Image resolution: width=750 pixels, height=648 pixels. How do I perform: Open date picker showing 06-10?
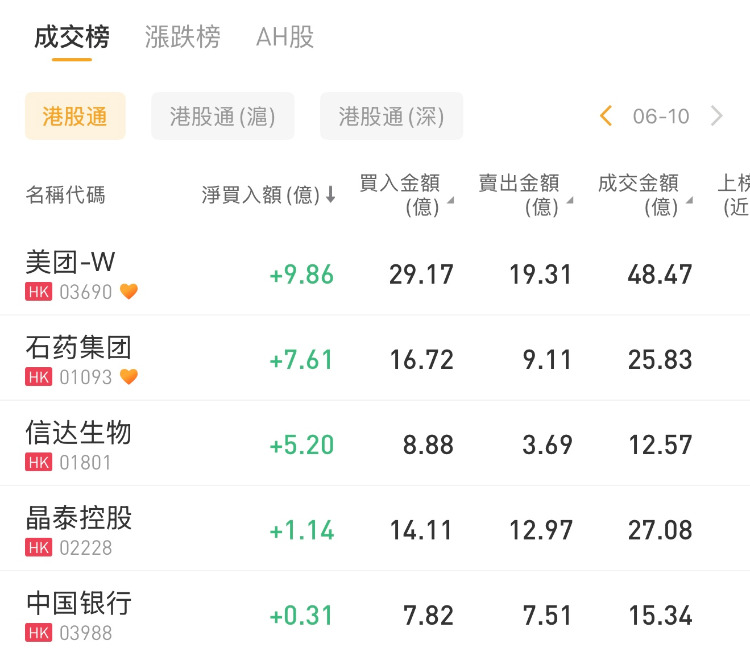coord(661,116)
